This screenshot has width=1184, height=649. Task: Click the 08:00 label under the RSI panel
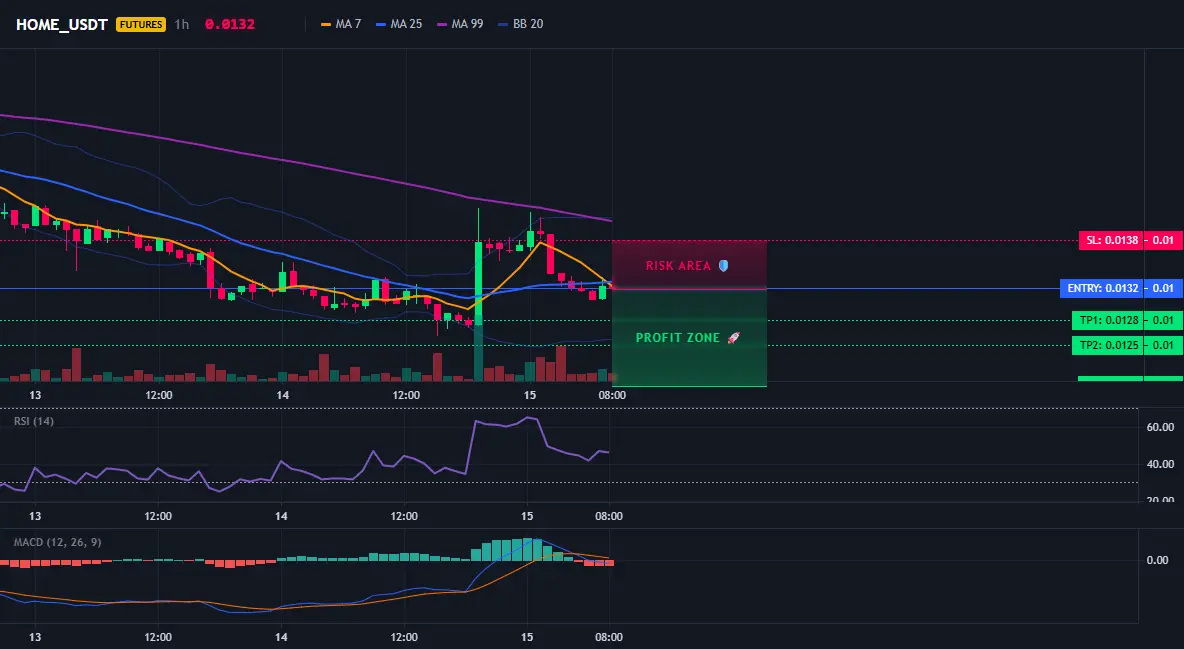pyautogui.click(x=609, y=516)
